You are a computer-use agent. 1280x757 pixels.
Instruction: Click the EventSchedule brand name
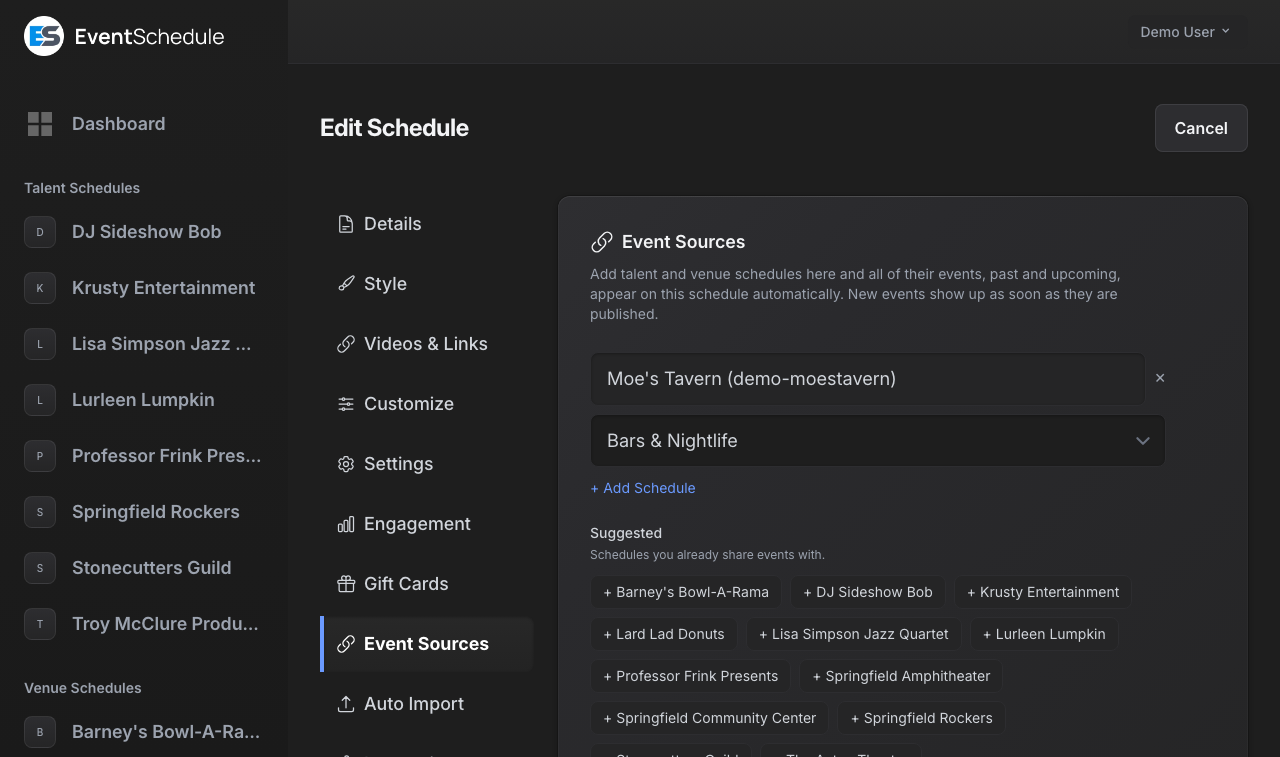pos(150,37)
